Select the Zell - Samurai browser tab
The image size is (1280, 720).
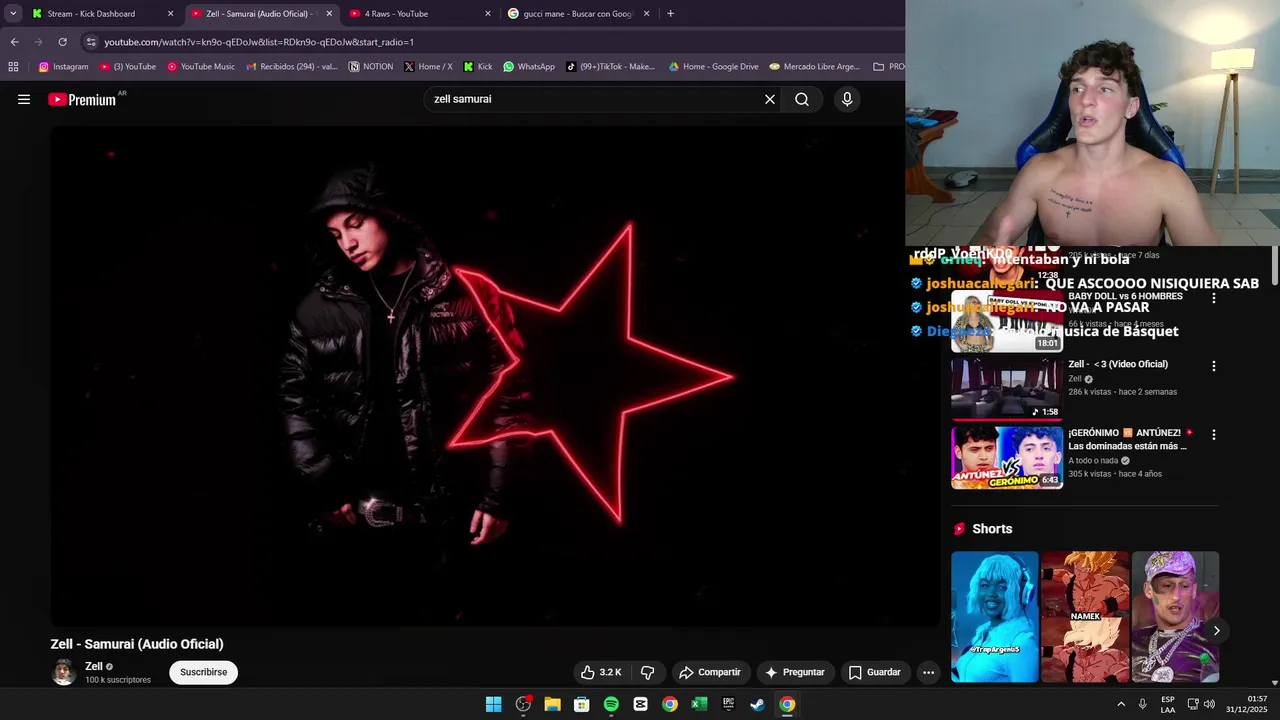tap(260, 14)
